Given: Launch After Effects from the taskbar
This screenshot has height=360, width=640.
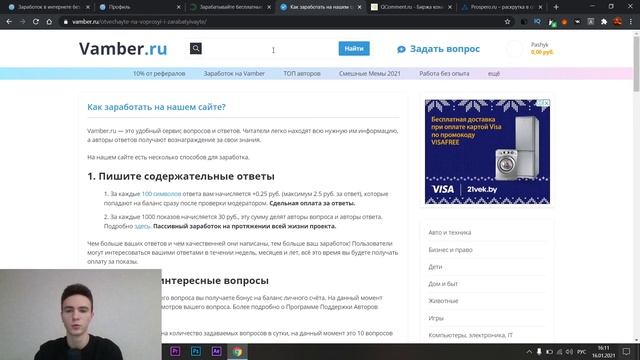Looking at the screenshot, I should click(216, 351).
